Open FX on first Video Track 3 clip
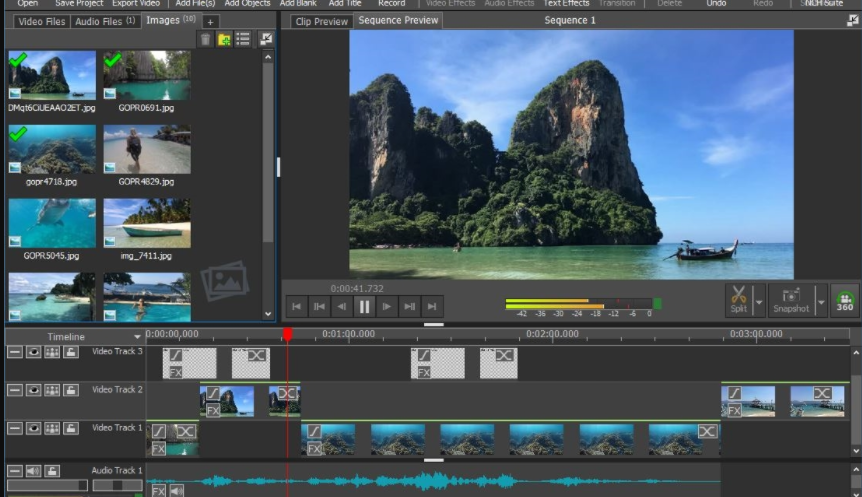This screenshot has width=862, height=497. (x=175, y=373)
